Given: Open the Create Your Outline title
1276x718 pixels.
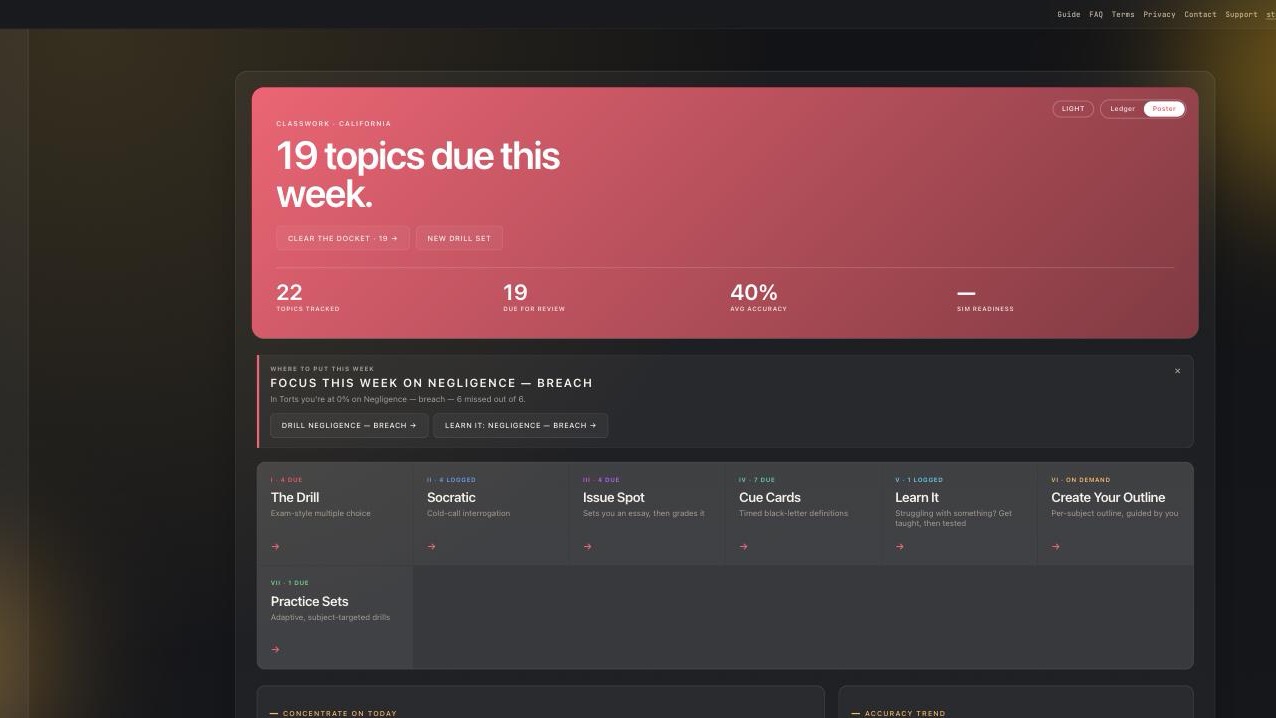Looking at the screenshot, I should click(x=1108, y=497).
